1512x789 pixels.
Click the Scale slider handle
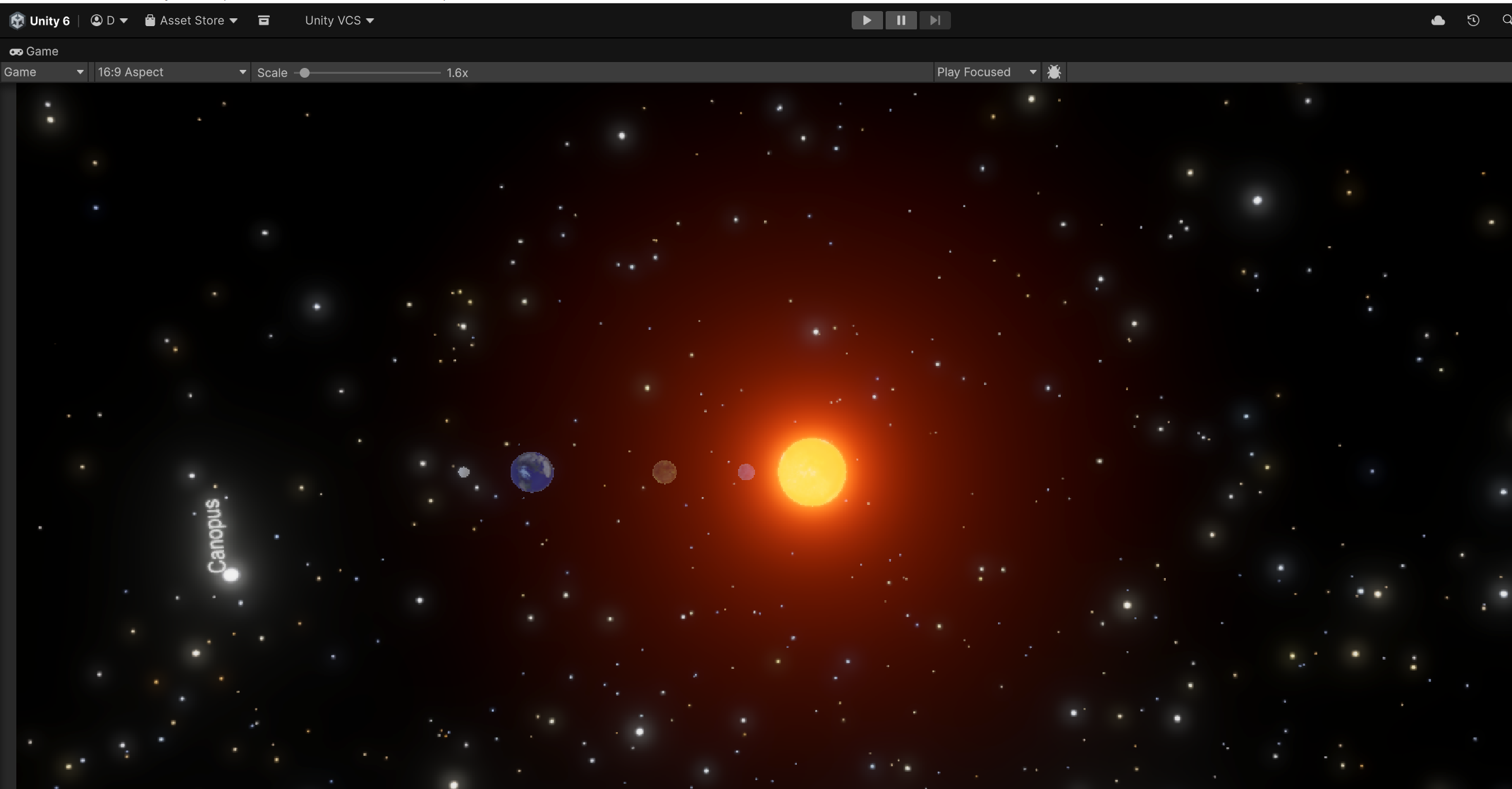pyautogui.click(x=304, y=72)
